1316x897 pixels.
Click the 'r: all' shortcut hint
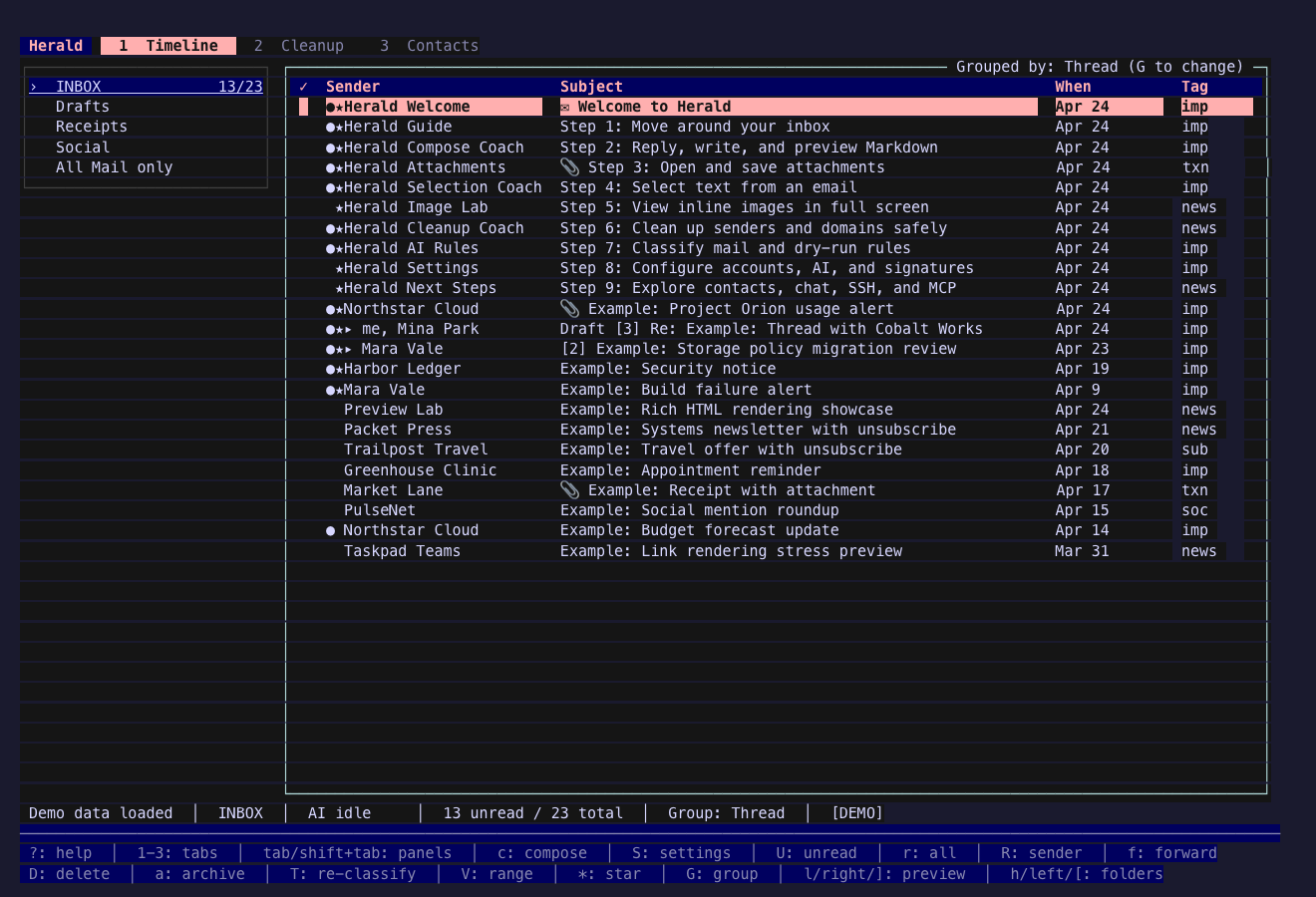coord(929,853)
